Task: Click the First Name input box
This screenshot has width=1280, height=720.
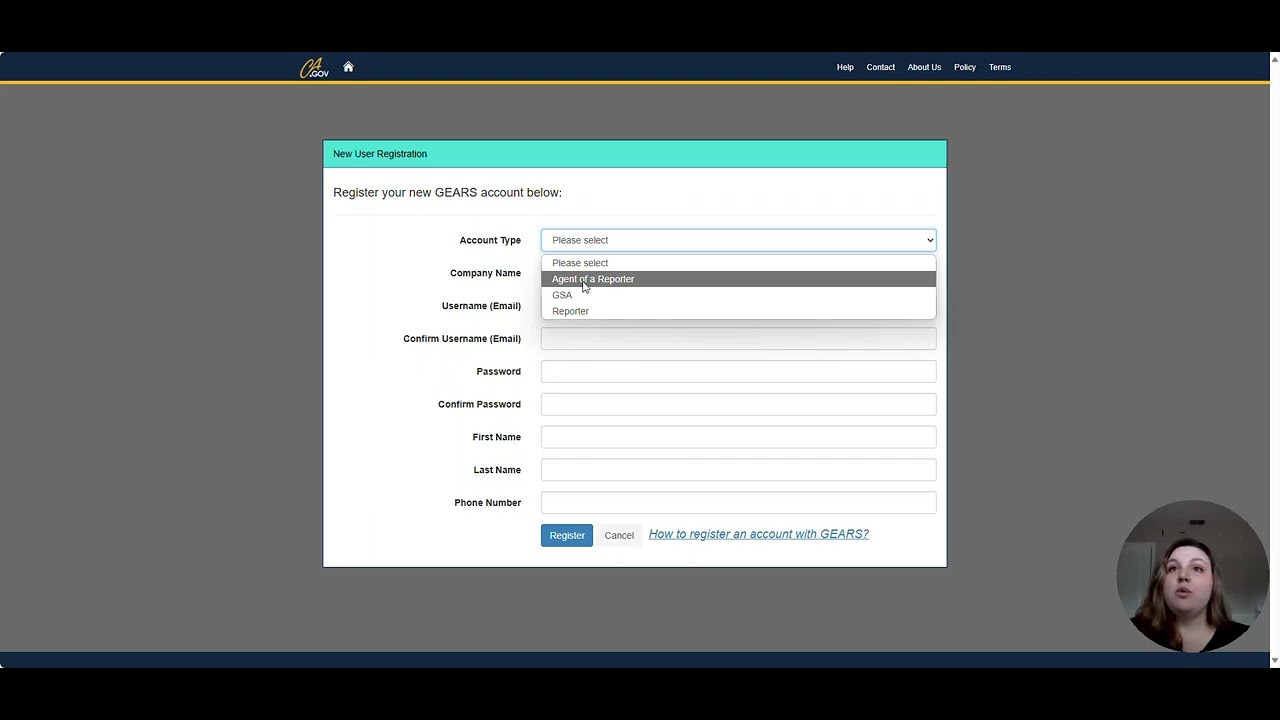Action: coord(738,437)
